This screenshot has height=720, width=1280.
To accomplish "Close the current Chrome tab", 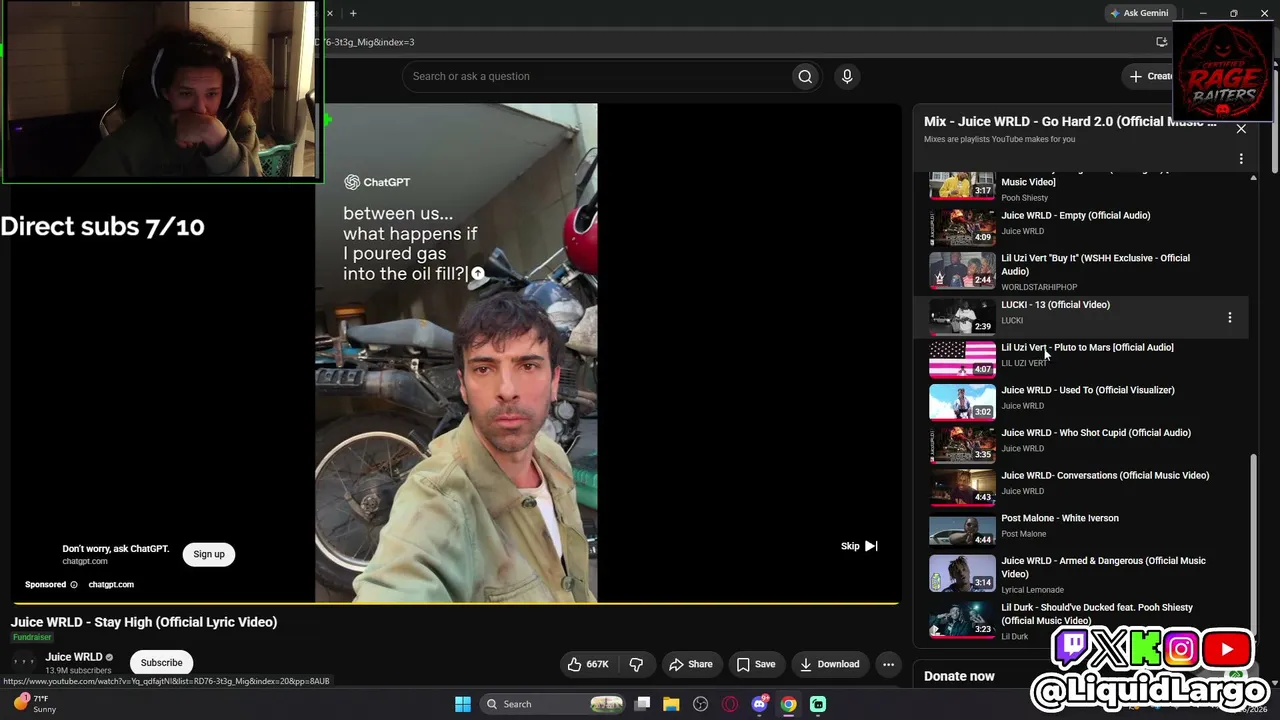I will [330, 13].
